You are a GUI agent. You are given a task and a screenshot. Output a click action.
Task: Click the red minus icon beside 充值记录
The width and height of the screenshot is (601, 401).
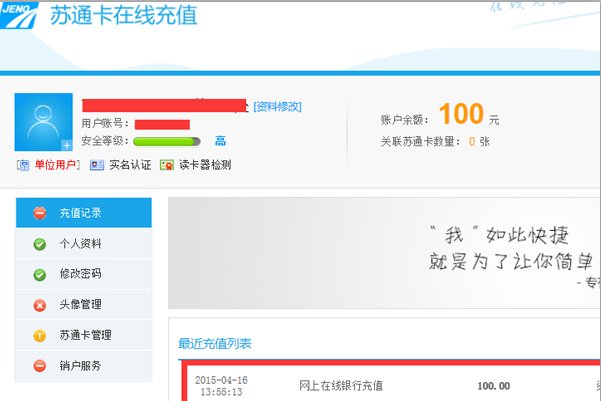(x=40, y=213)
